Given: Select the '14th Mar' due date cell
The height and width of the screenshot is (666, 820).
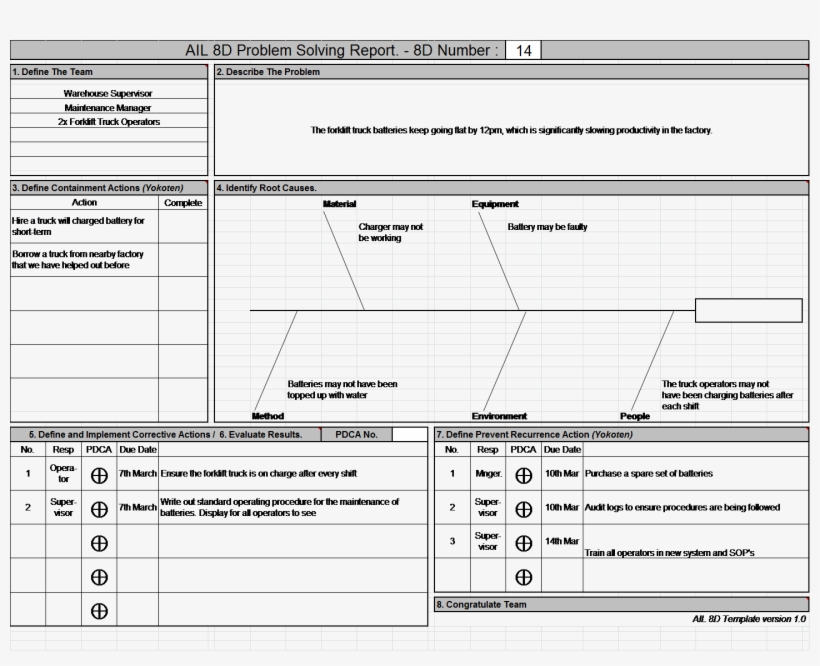Looking at the screenshot, I should [x=562, y=541].
